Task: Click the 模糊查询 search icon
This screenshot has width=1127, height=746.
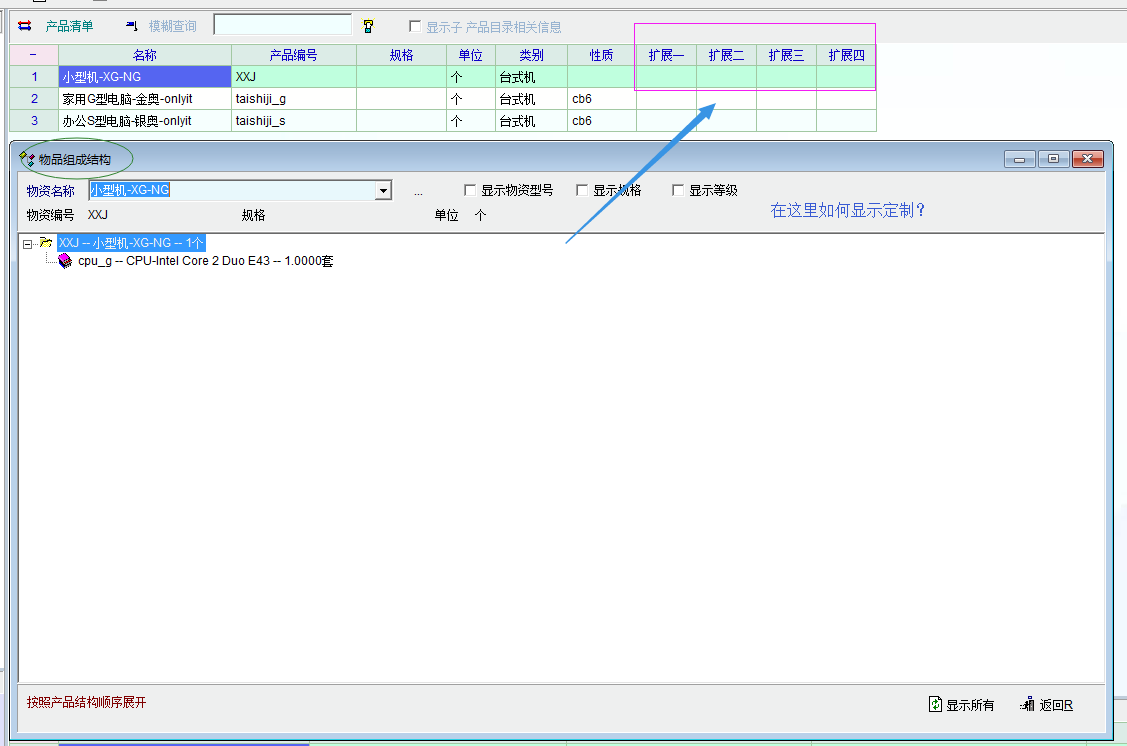Action: 132,26
